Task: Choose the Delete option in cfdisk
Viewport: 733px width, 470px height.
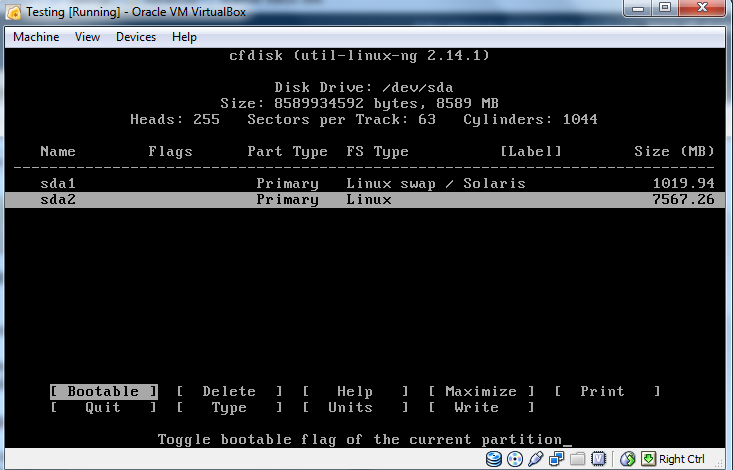Action: click(230, 391)
